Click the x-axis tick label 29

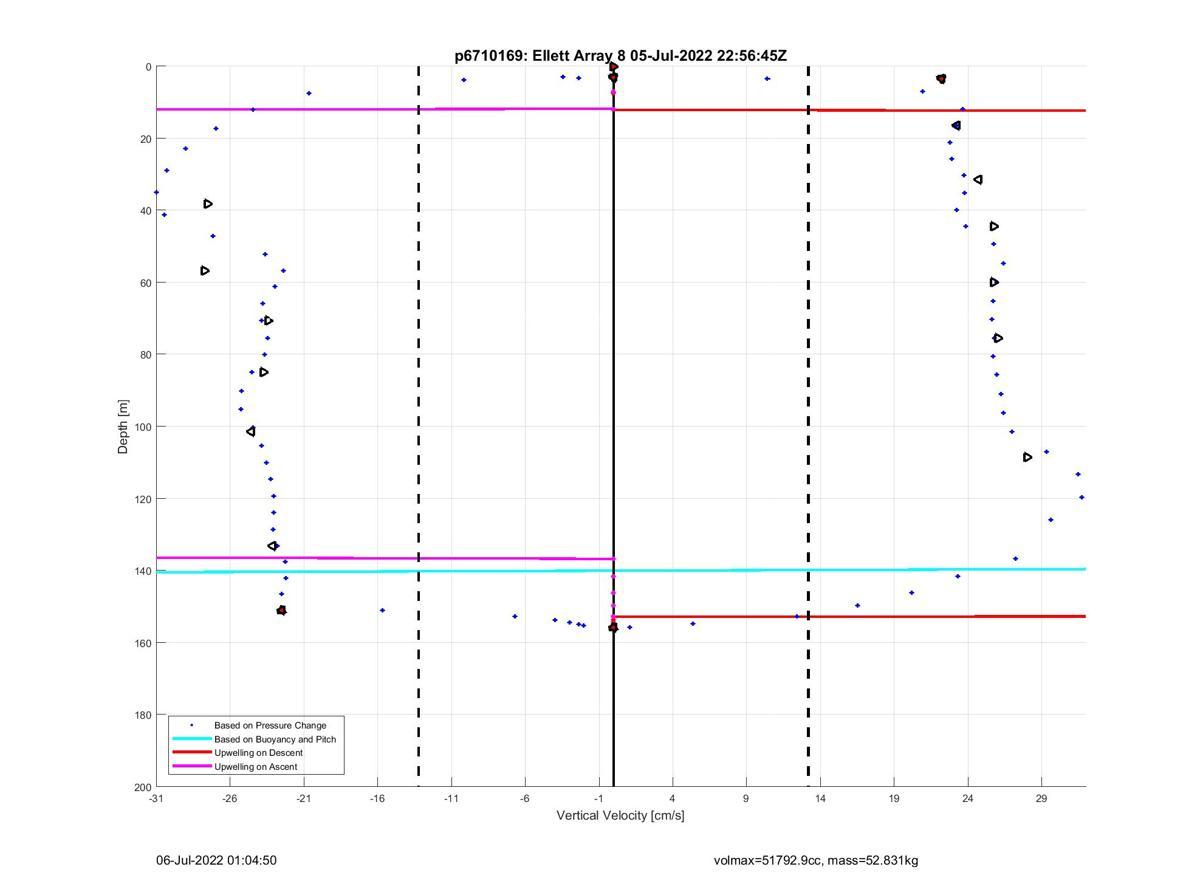[x=1041, y=798]
